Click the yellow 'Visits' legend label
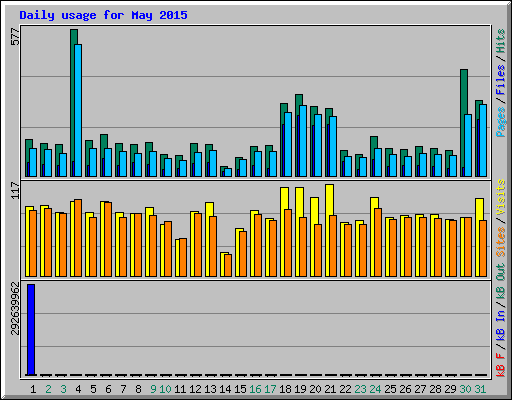 (501, 197)
